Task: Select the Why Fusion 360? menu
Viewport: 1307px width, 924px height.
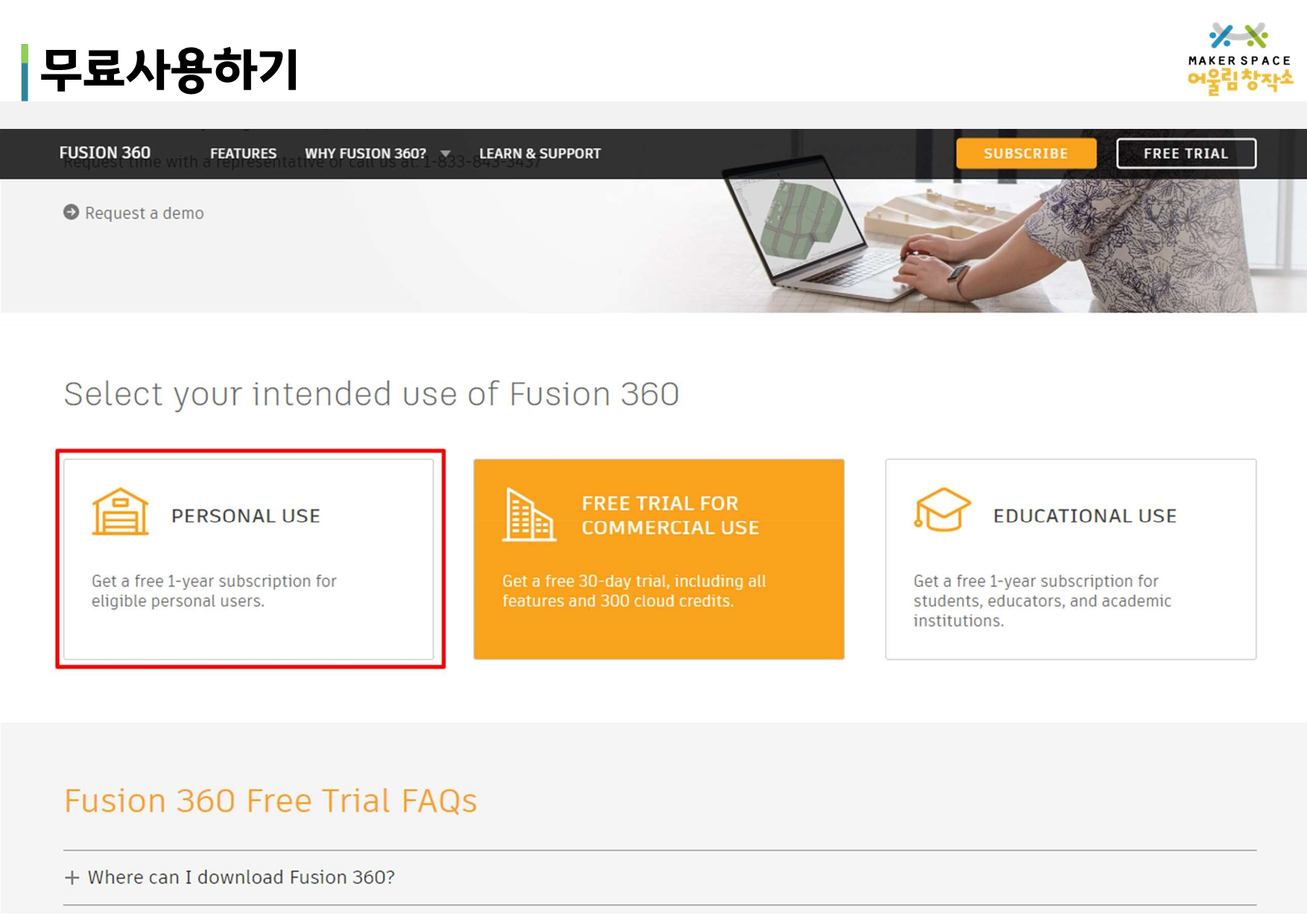Action: tap(365, 153)
